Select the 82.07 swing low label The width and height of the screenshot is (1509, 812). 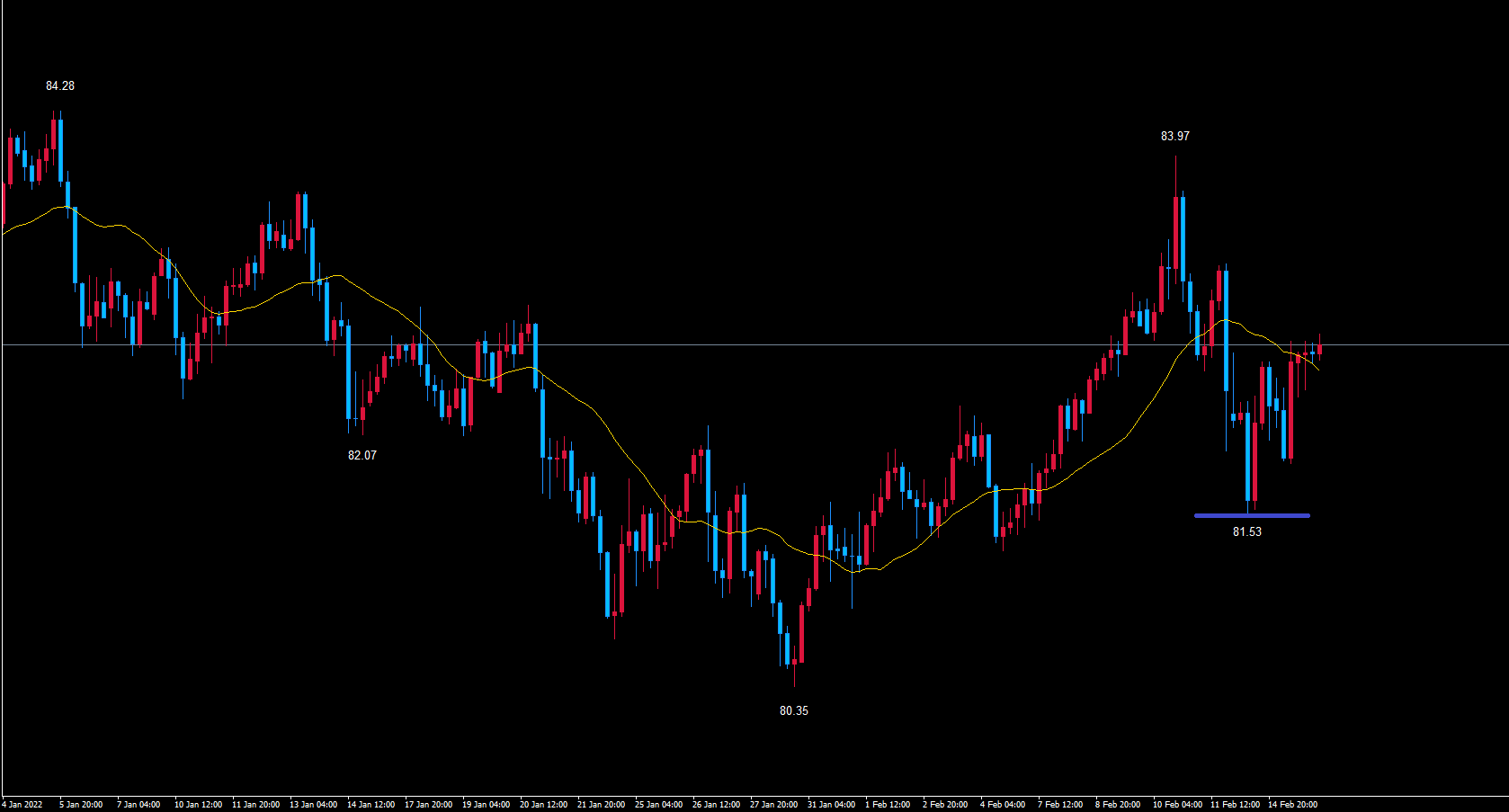tap(362, 456)
